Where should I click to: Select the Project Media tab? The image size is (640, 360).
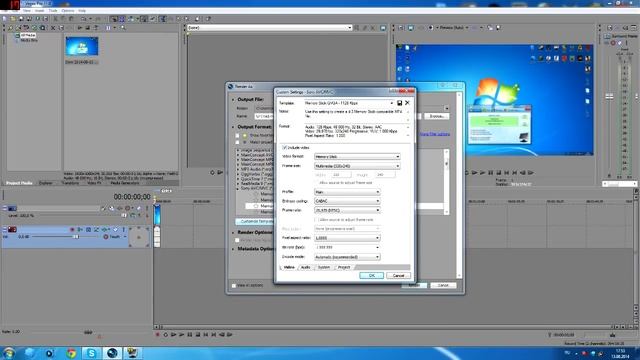(x=19, y=183)
